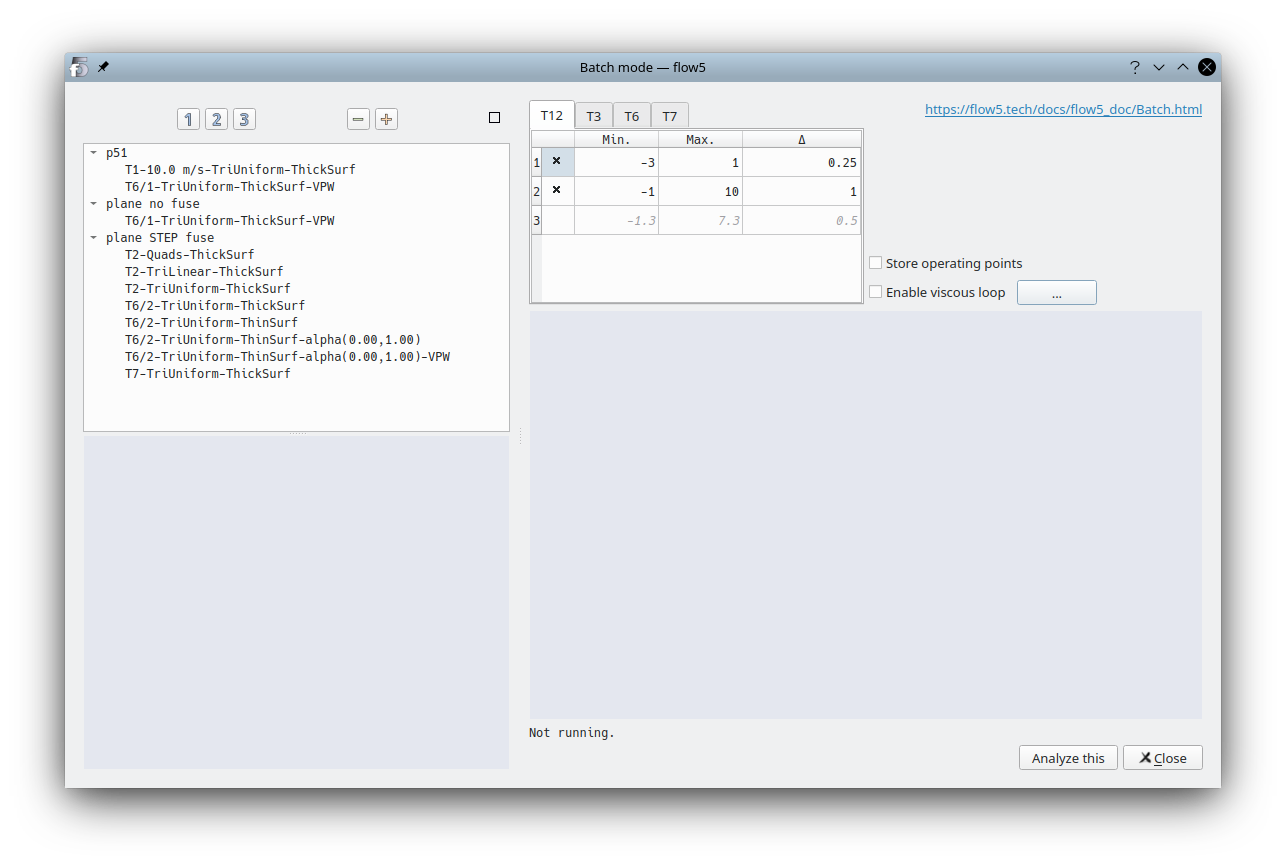Click the greyed delta value 0.5

coord(801,220)
